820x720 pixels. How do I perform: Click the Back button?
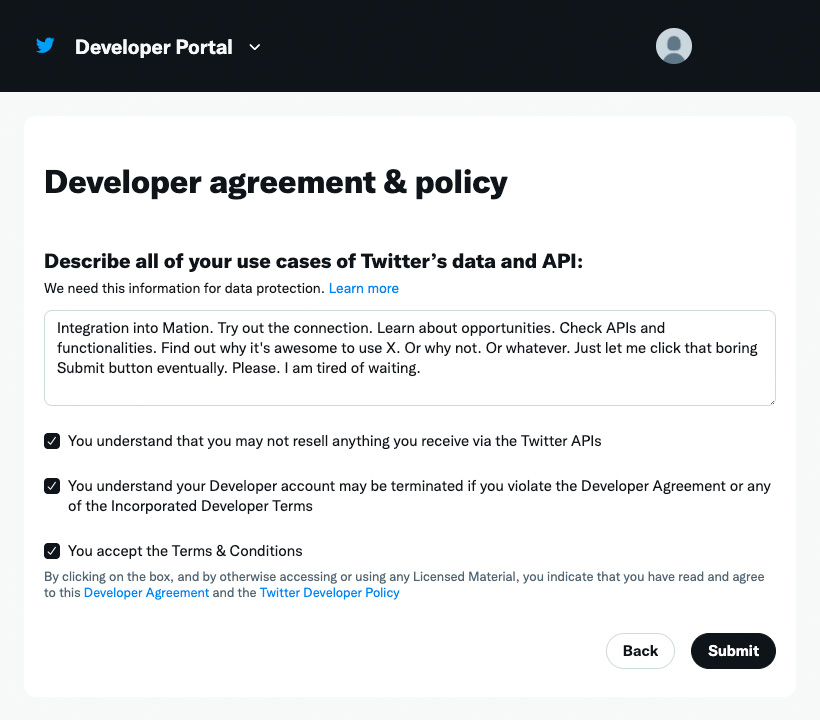[x=640, y=650]
